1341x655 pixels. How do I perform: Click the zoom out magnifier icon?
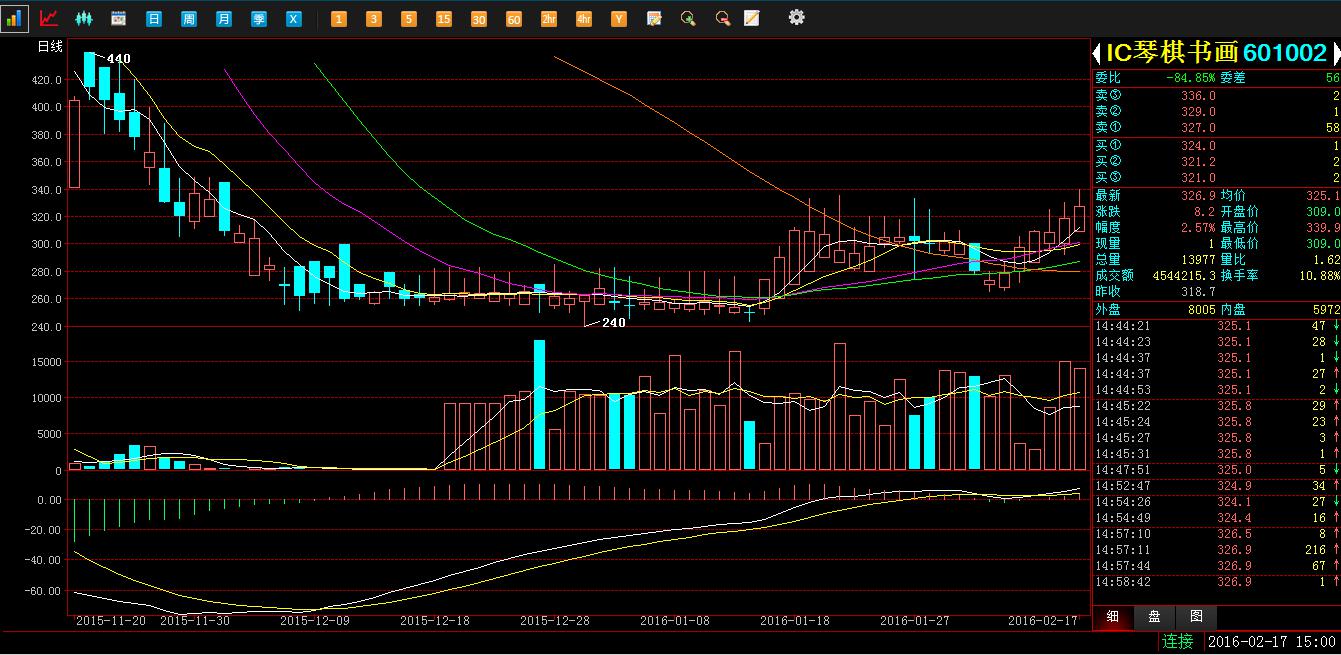(722, 18)
